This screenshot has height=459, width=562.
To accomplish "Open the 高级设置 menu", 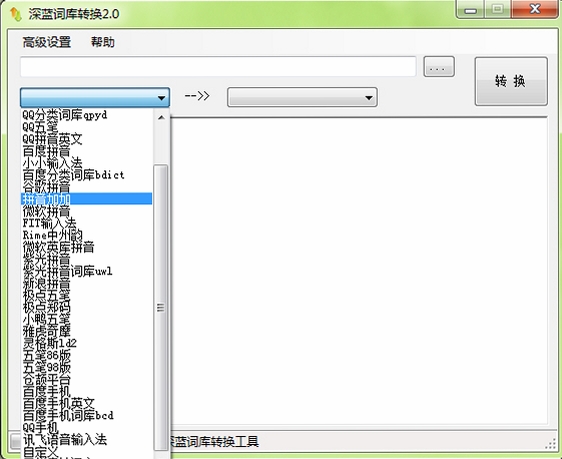I will [47, 42].
